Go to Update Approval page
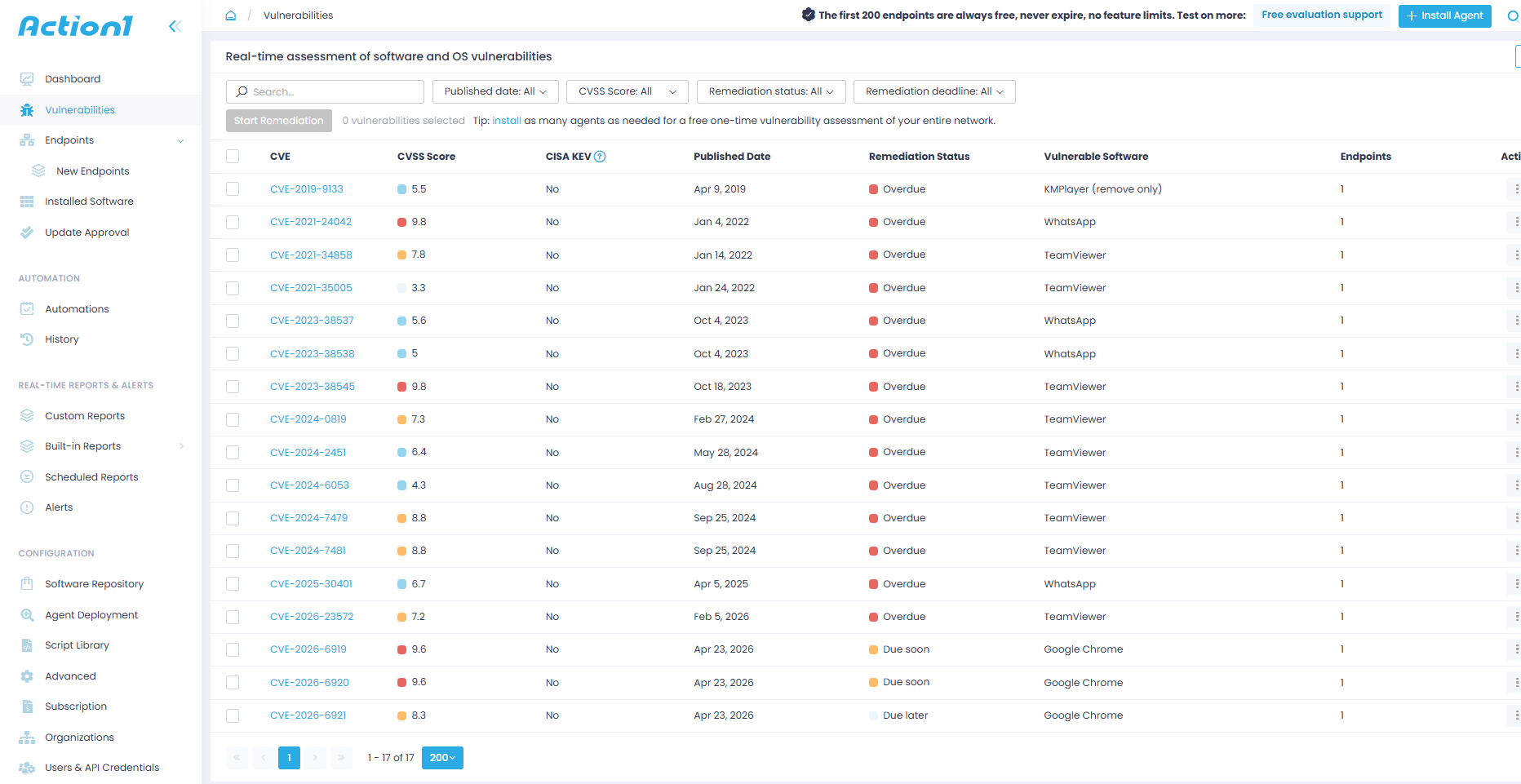 [x=87, y=233]
